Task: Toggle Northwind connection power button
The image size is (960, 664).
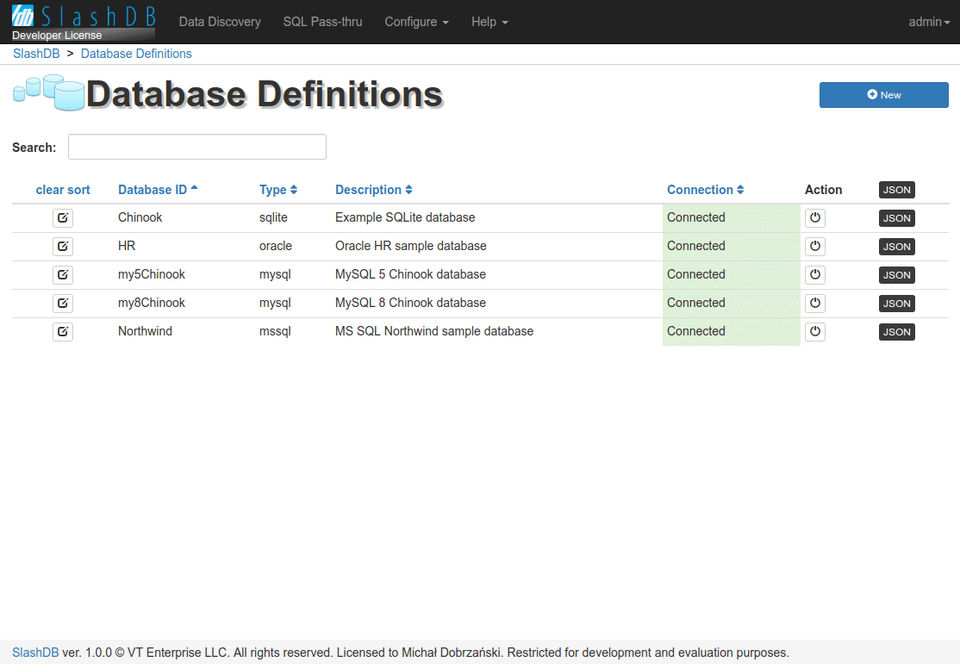Action: [x=815, y=332]
